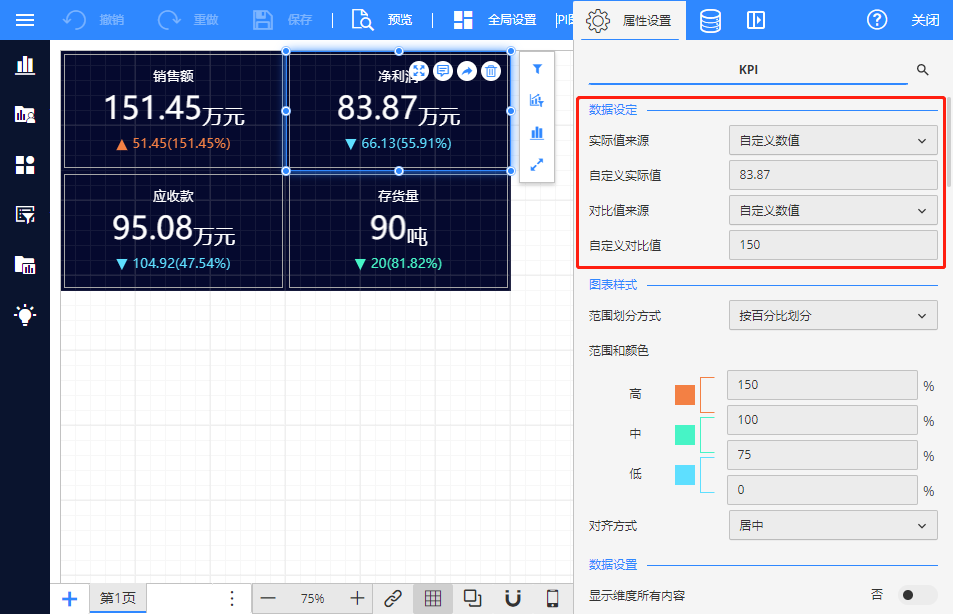Open the comment icon on 净利润 widget
This screenshot has height=614, width=953.
coord(443,71)
